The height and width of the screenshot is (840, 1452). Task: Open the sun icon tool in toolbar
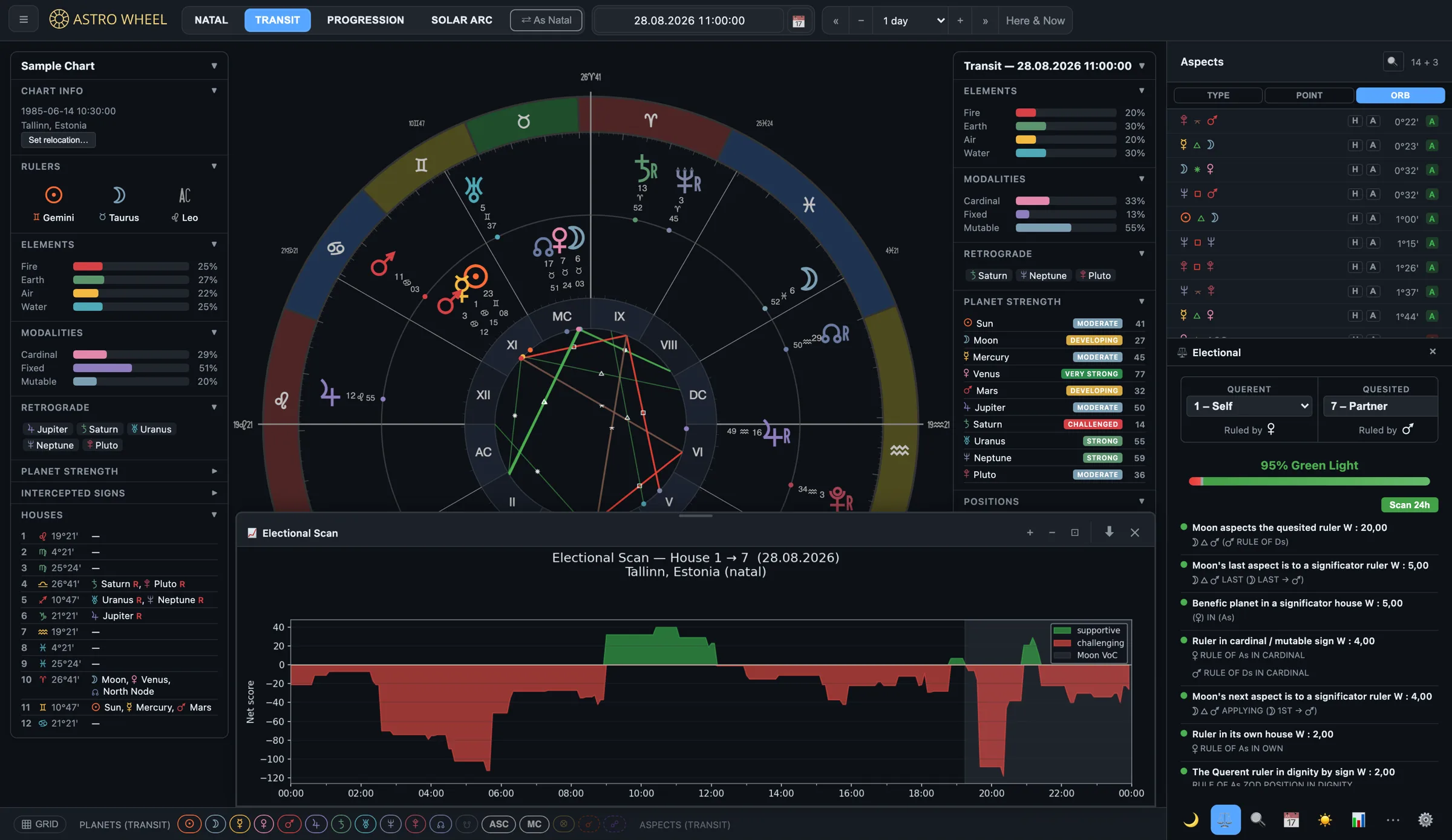1325,819
